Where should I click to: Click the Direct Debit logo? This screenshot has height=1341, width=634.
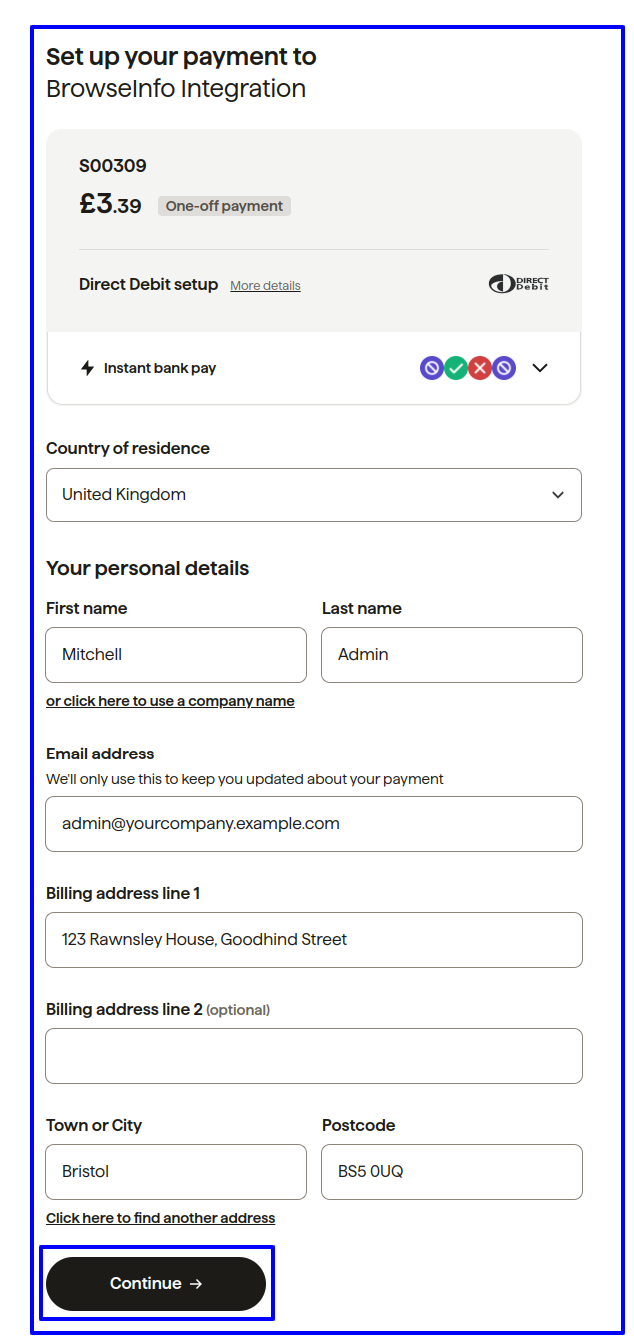point(518,284)
